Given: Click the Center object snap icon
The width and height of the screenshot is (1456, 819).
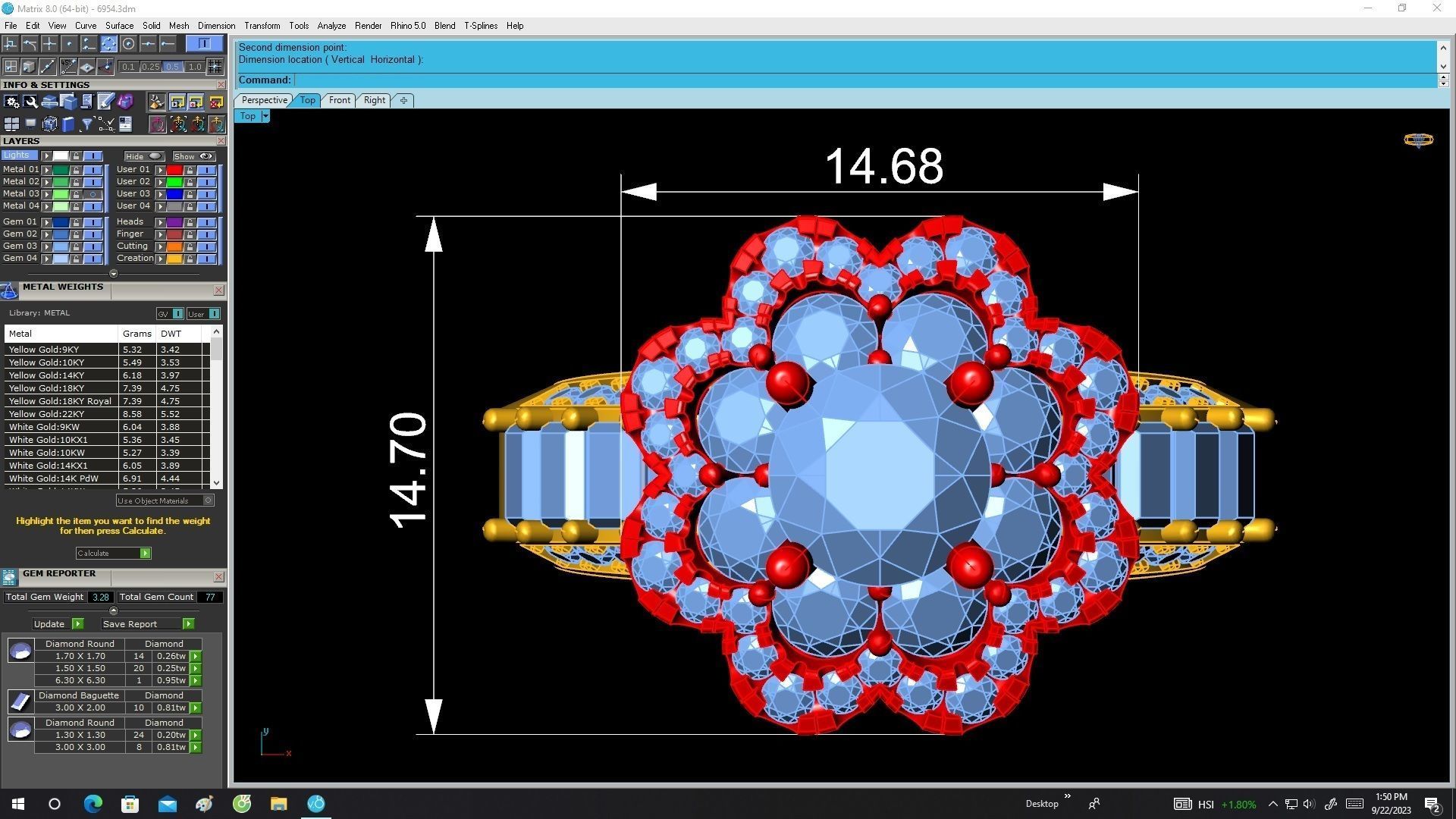Looking at the screenshot, I should [128, 44].
